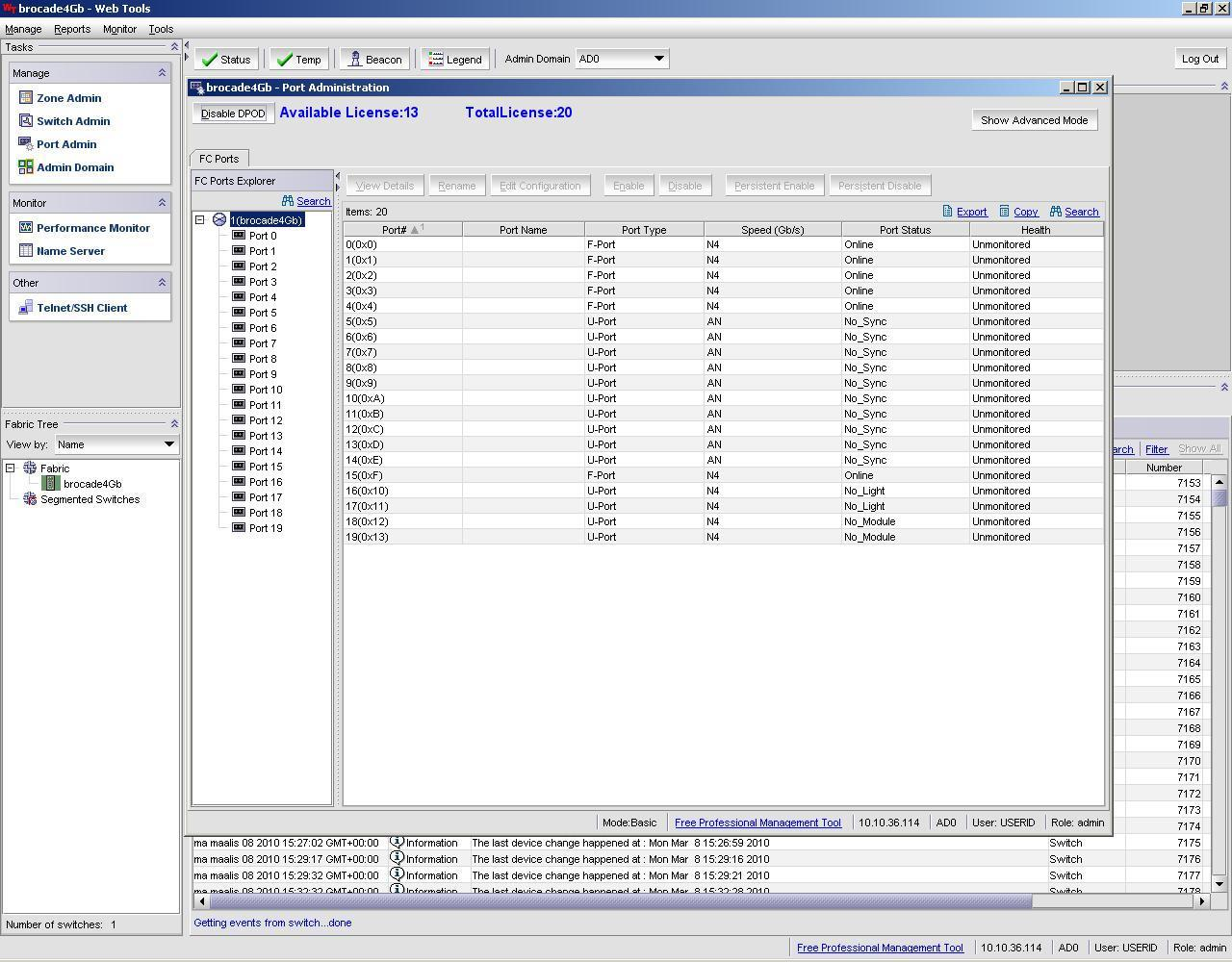Click Free Professional Management Tool link in Port Administration
1232x962 pixels.
click(757, 823)
